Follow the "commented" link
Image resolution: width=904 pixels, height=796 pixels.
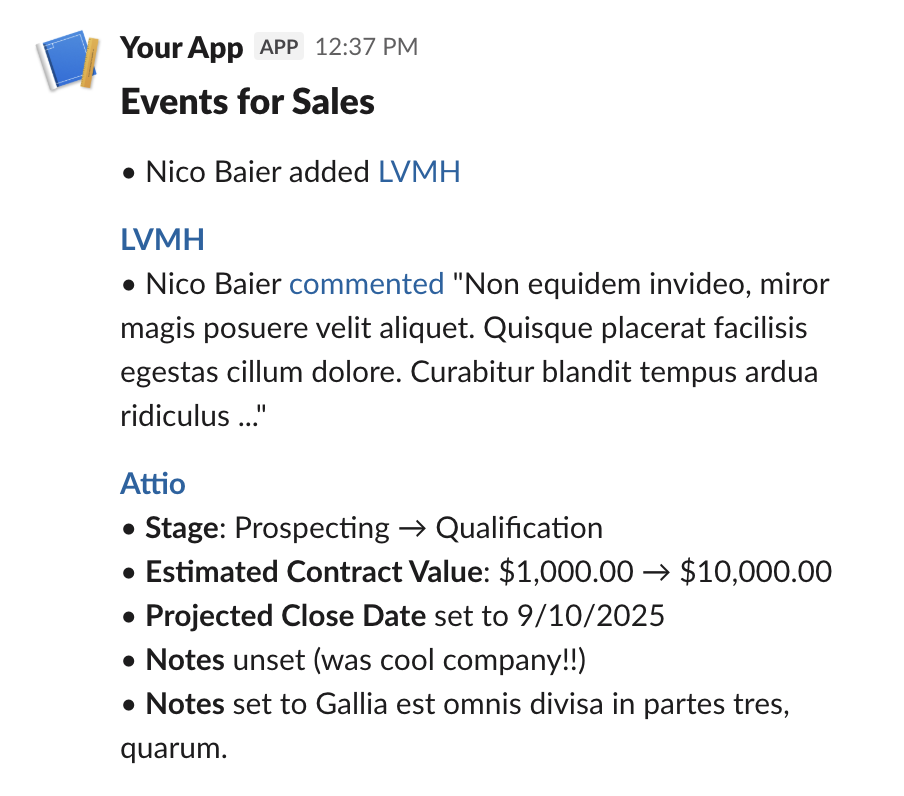tap(366, 284)
